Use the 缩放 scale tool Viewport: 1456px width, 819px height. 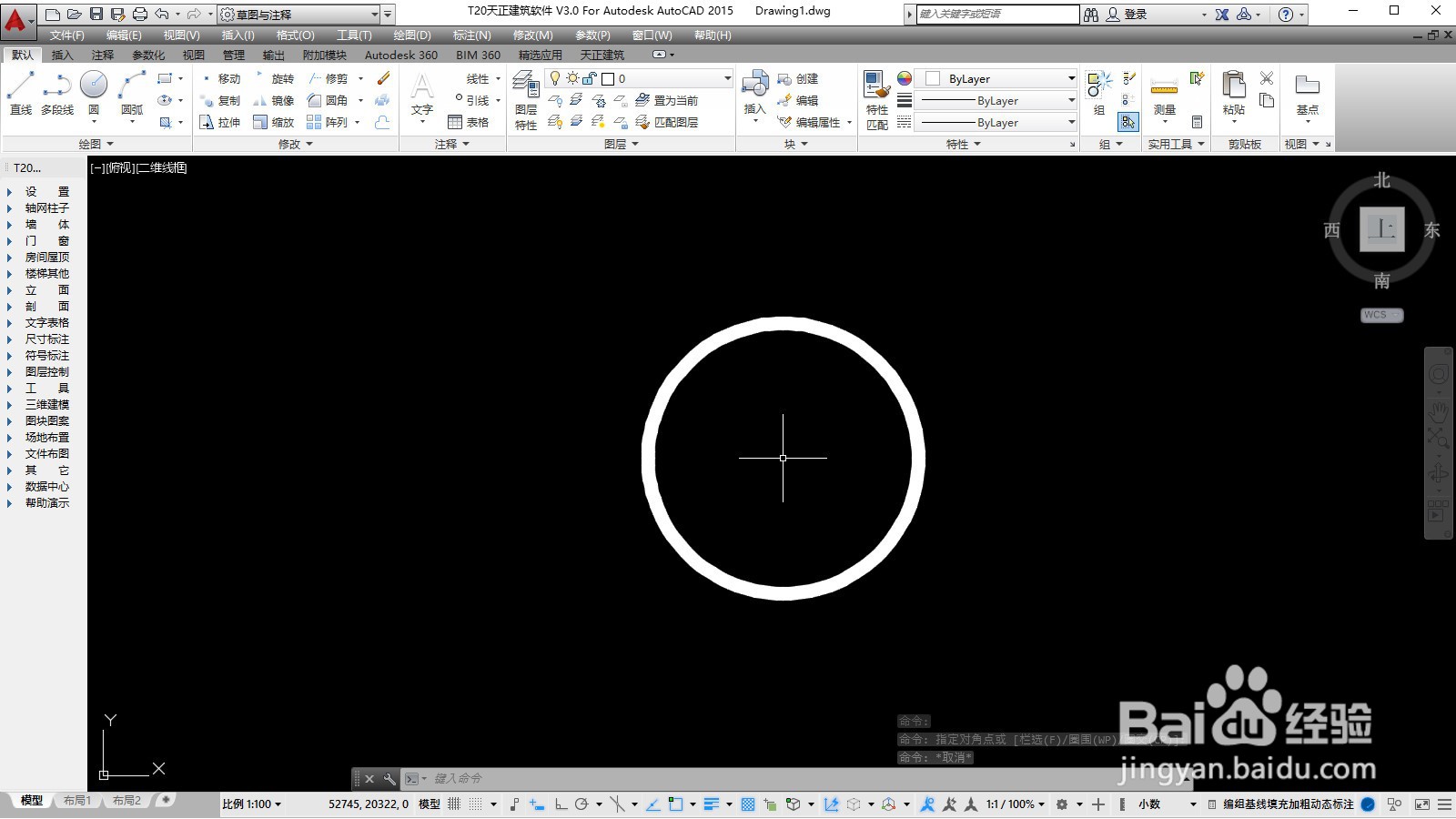[274, 123]
